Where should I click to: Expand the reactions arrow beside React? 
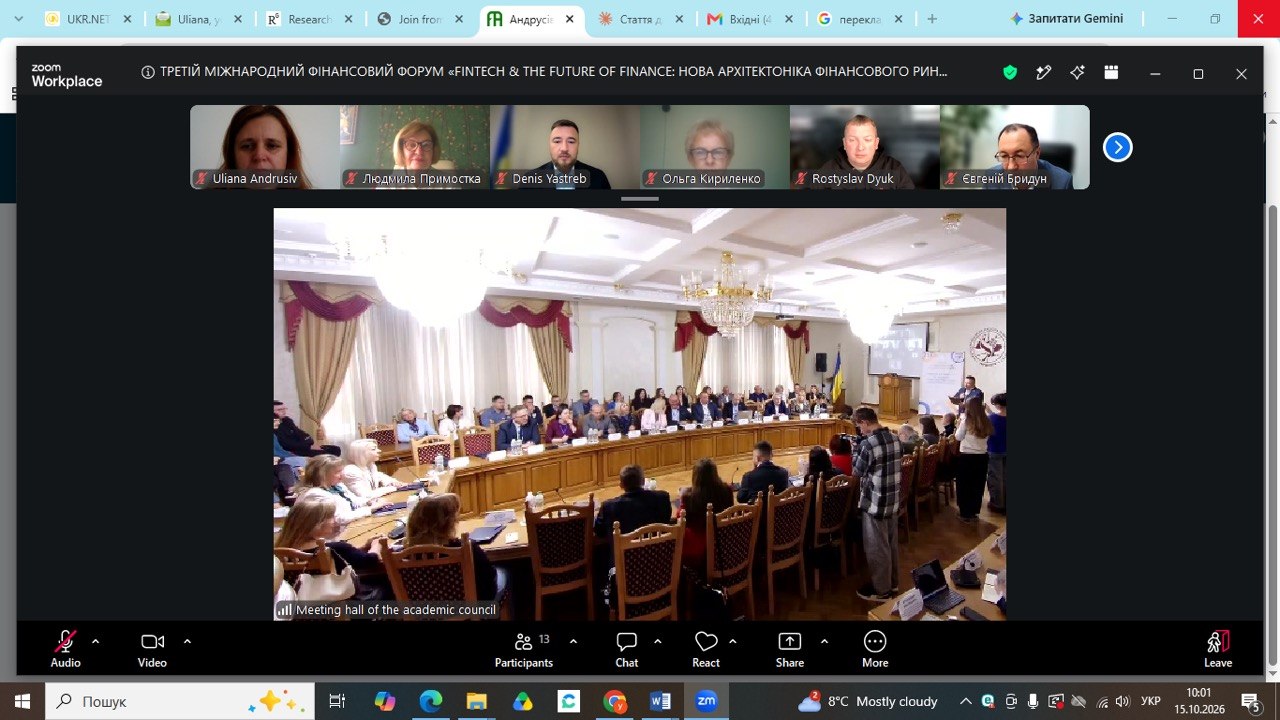pos(733,642)
